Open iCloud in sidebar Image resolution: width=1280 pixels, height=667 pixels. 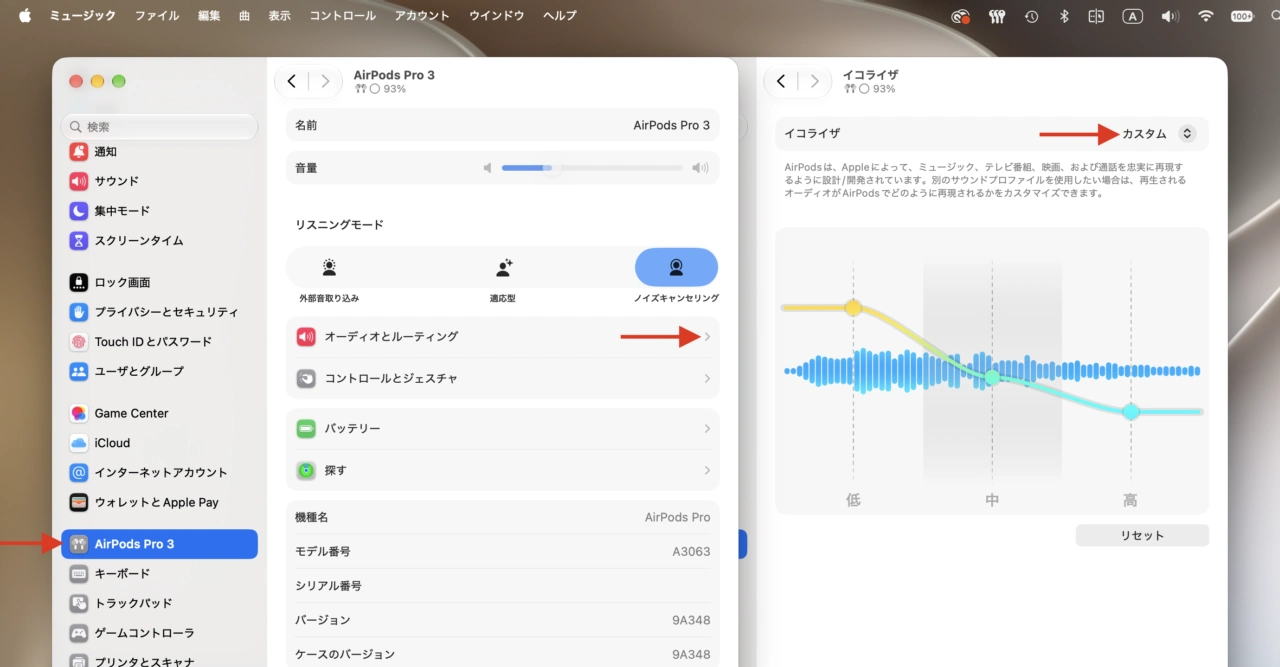[160, 443]
